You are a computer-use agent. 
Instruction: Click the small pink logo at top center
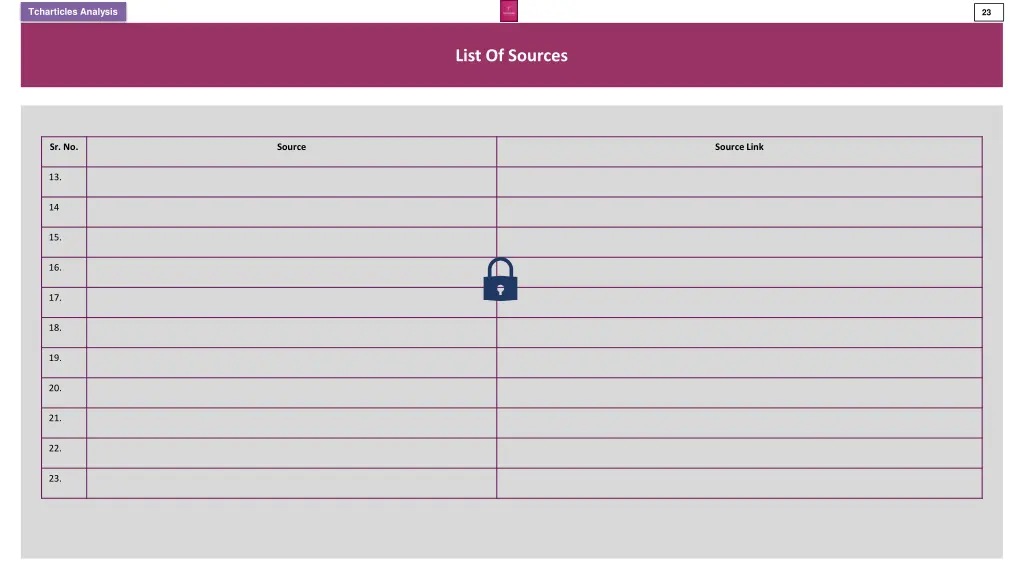[509, 11]
